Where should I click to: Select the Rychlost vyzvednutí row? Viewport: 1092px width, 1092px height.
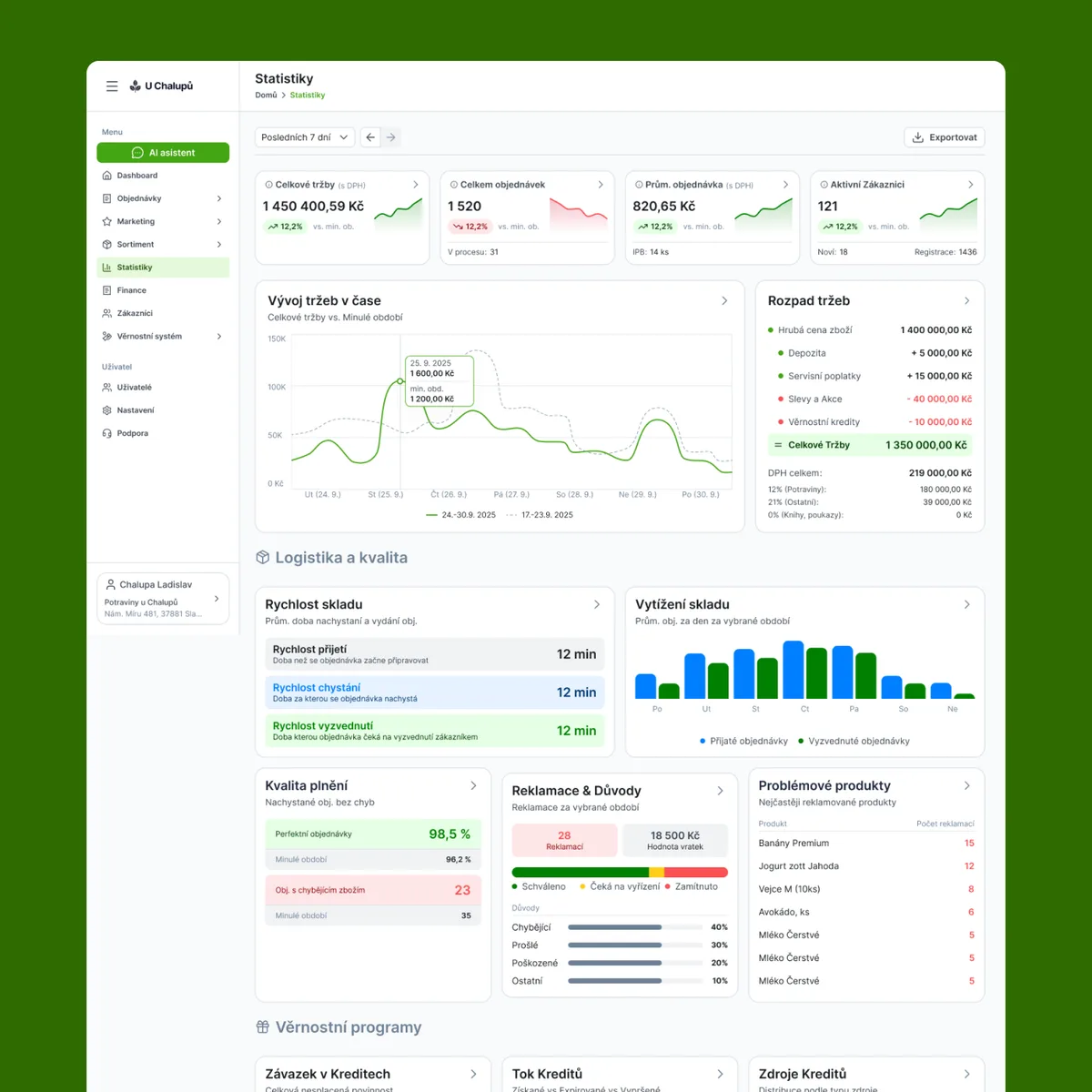434,731
